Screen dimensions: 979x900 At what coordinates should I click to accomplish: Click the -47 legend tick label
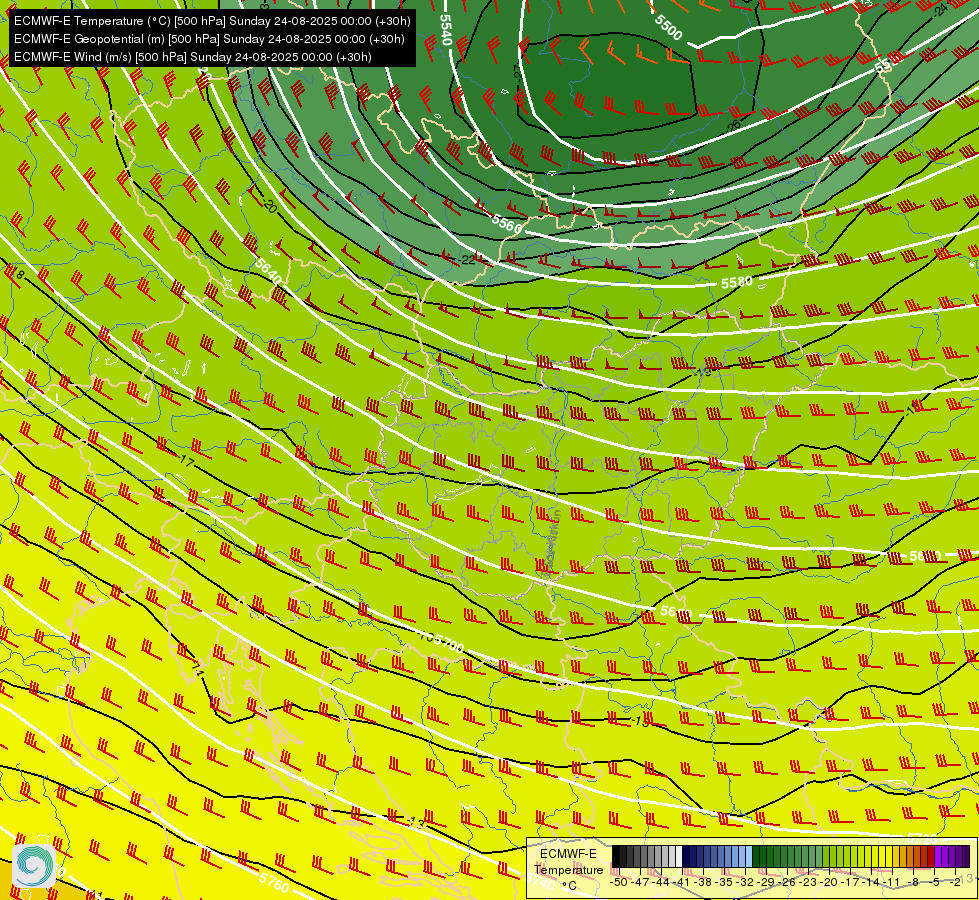[x=641, y=882]
